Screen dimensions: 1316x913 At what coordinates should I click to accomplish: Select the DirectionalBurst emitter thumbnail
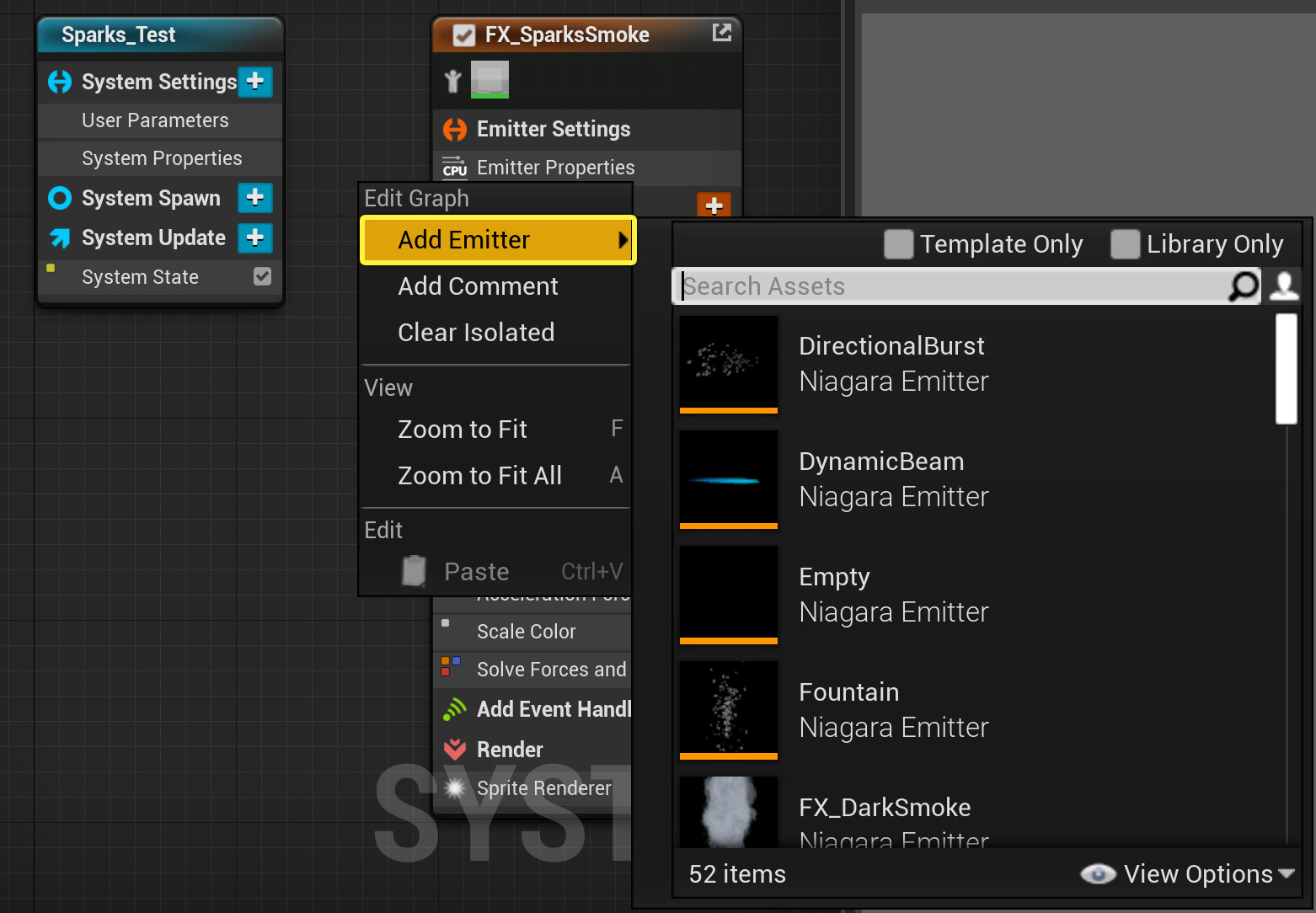coord(729,365)
